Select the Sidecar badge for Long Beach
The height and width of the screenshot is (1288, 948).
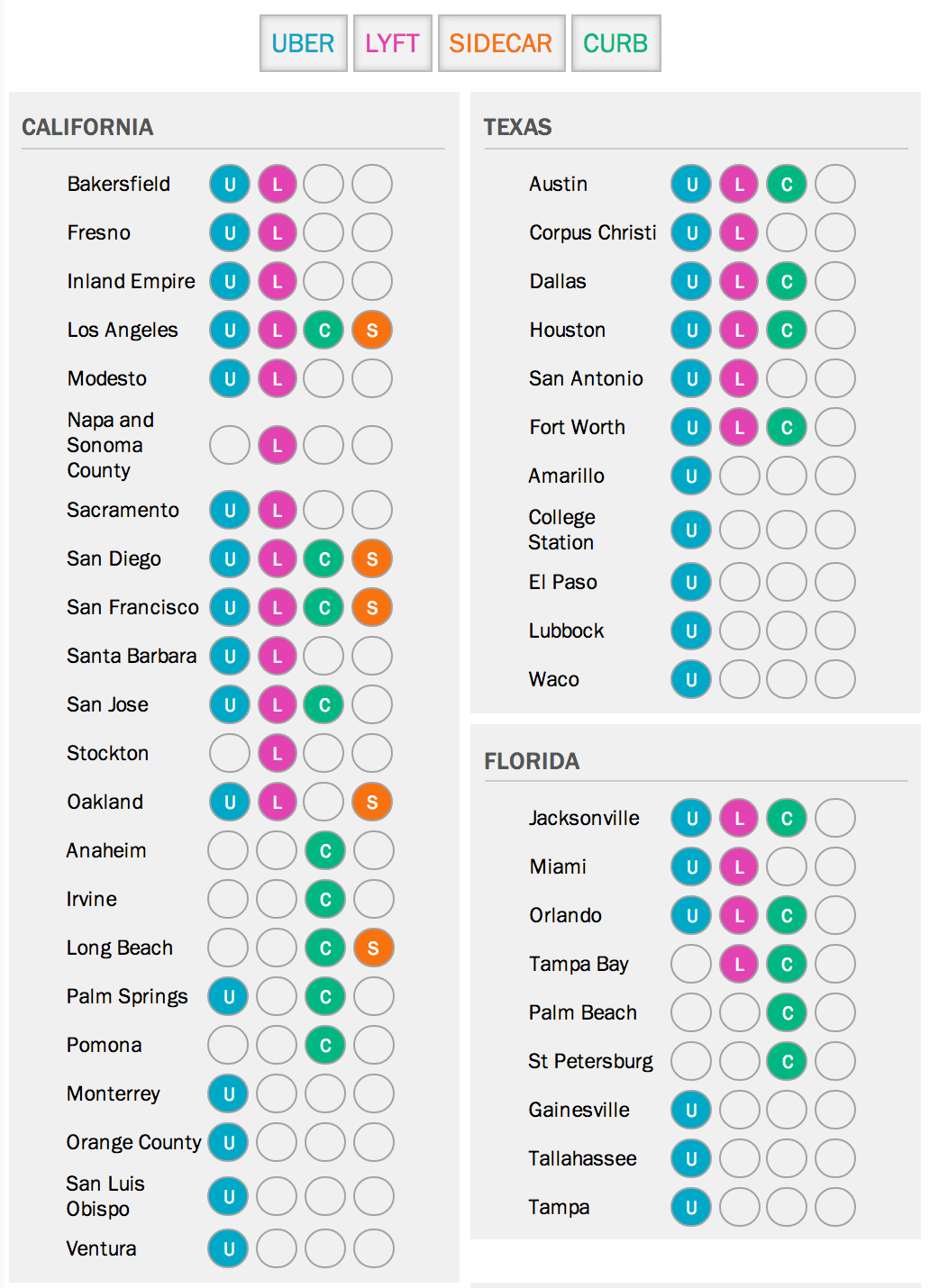(372, 948)
